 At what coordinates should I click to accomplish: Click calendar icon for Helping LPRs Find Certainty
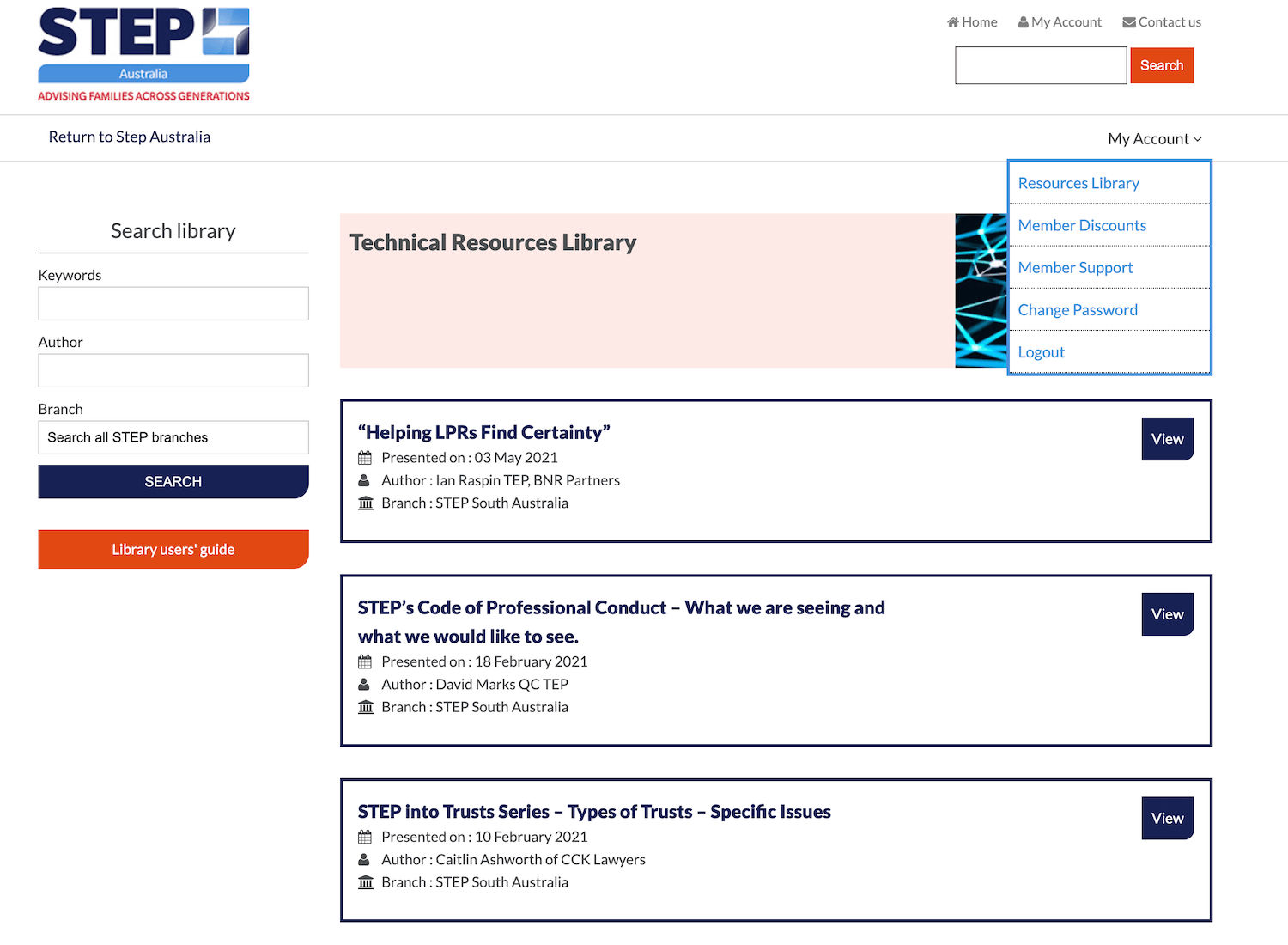365,458
